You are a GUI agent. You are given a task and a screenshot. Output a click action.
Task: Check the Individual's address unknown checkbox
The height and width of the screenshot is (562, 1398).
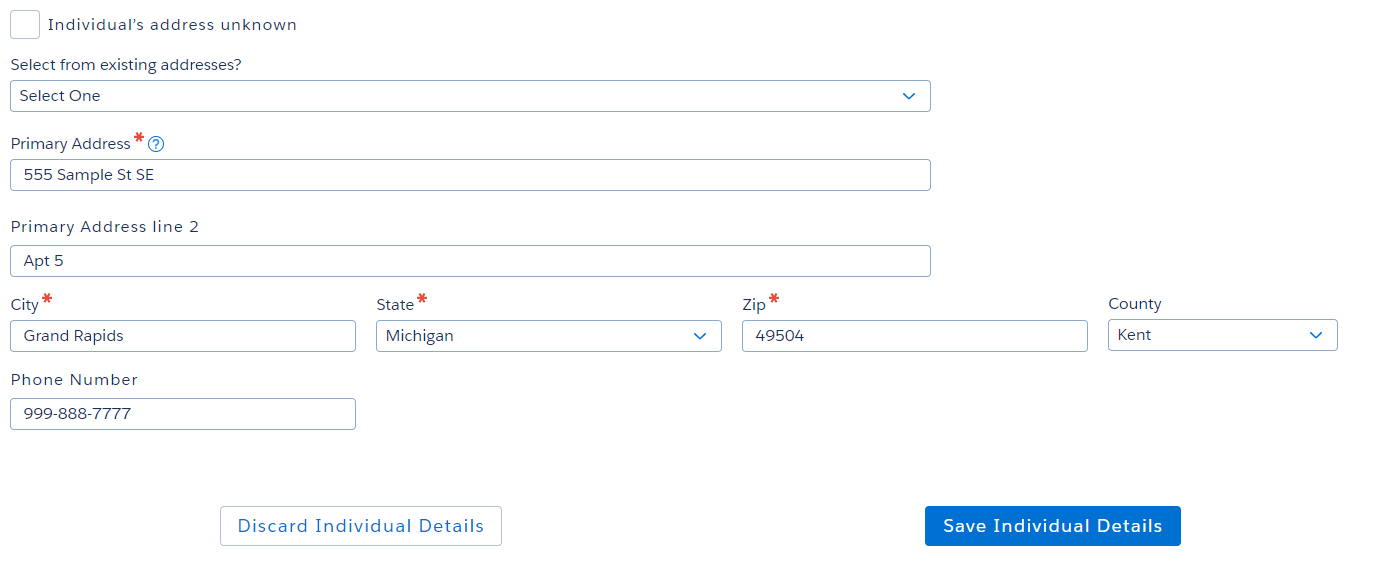pos(25,25)
